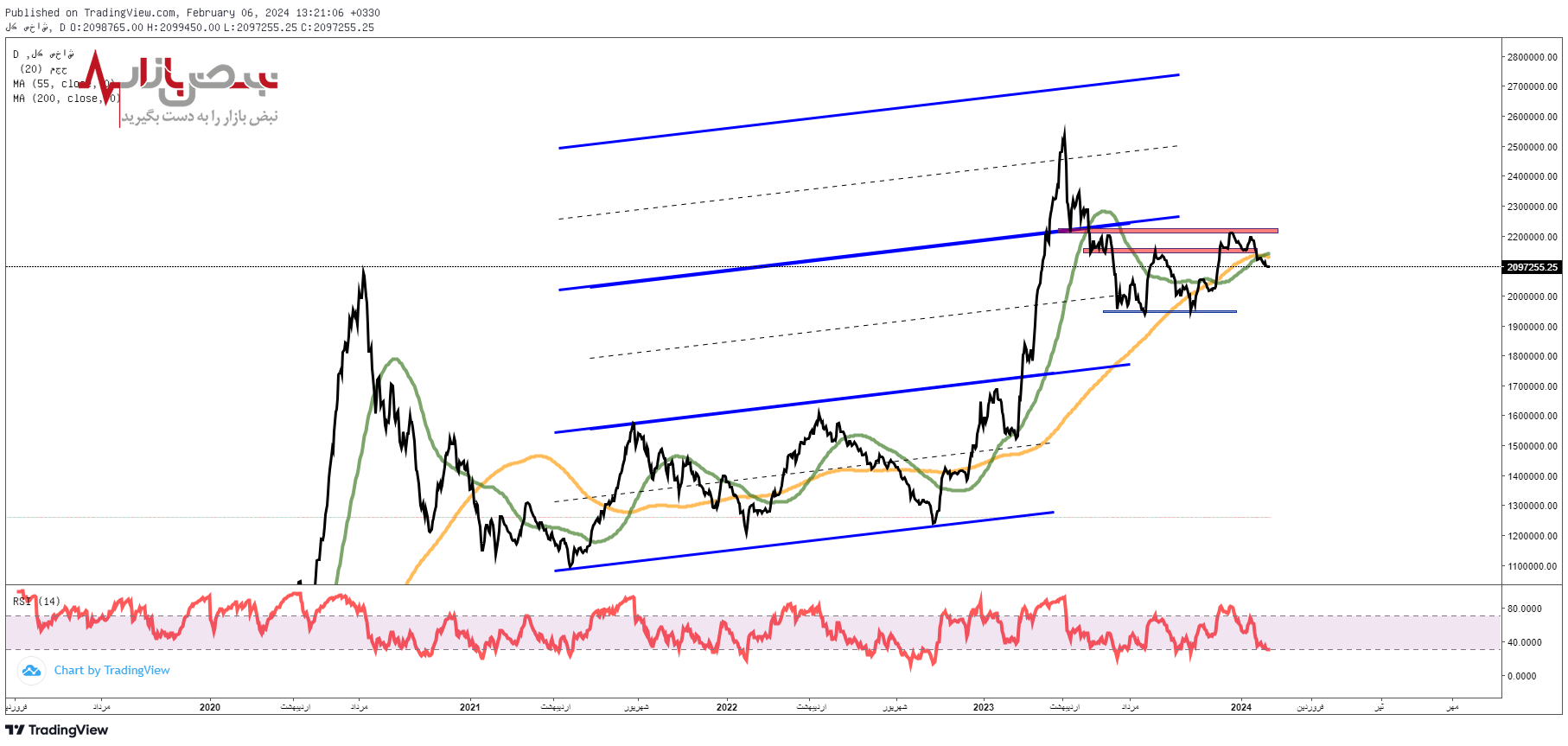Click the 'Published on TradingView.com' header text
Screen dimensions: 1568x746
click(91, 12)
